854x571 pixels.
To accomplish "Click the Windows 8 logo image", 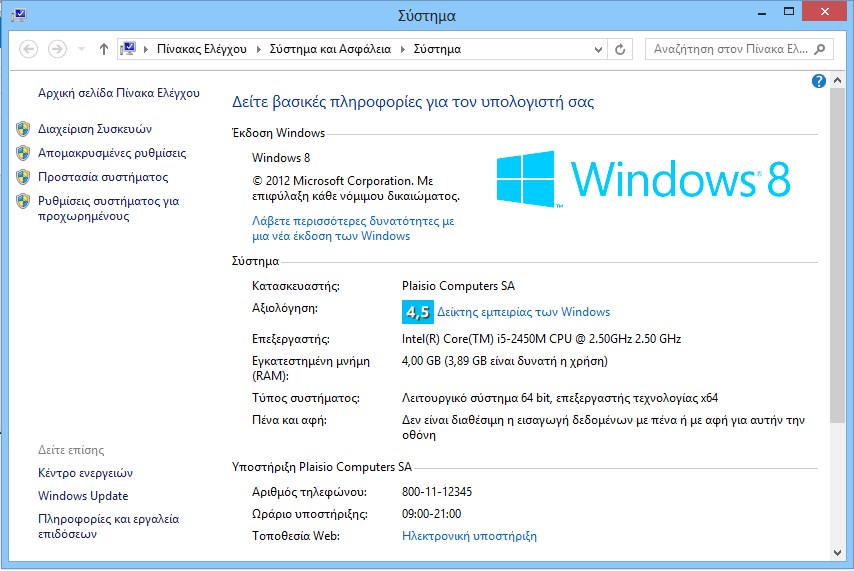I will (643, 179).
